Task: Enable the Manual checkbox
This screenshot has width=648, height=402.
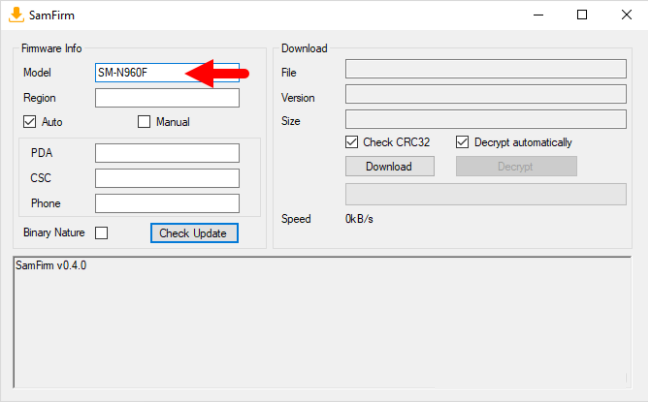Action: point(144,122)
